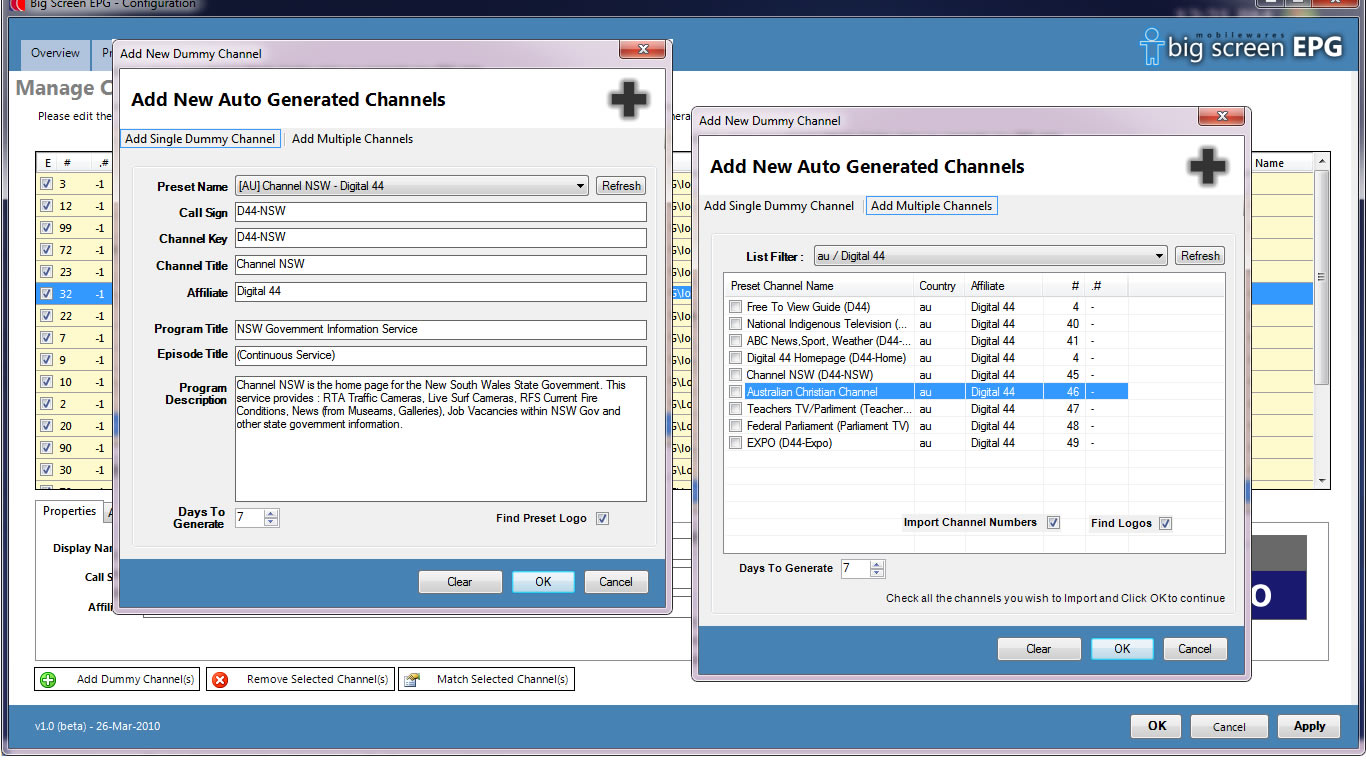Click Cancel in the single channel dialog
Screen dimensions: 1366x768
coord(616,582)
